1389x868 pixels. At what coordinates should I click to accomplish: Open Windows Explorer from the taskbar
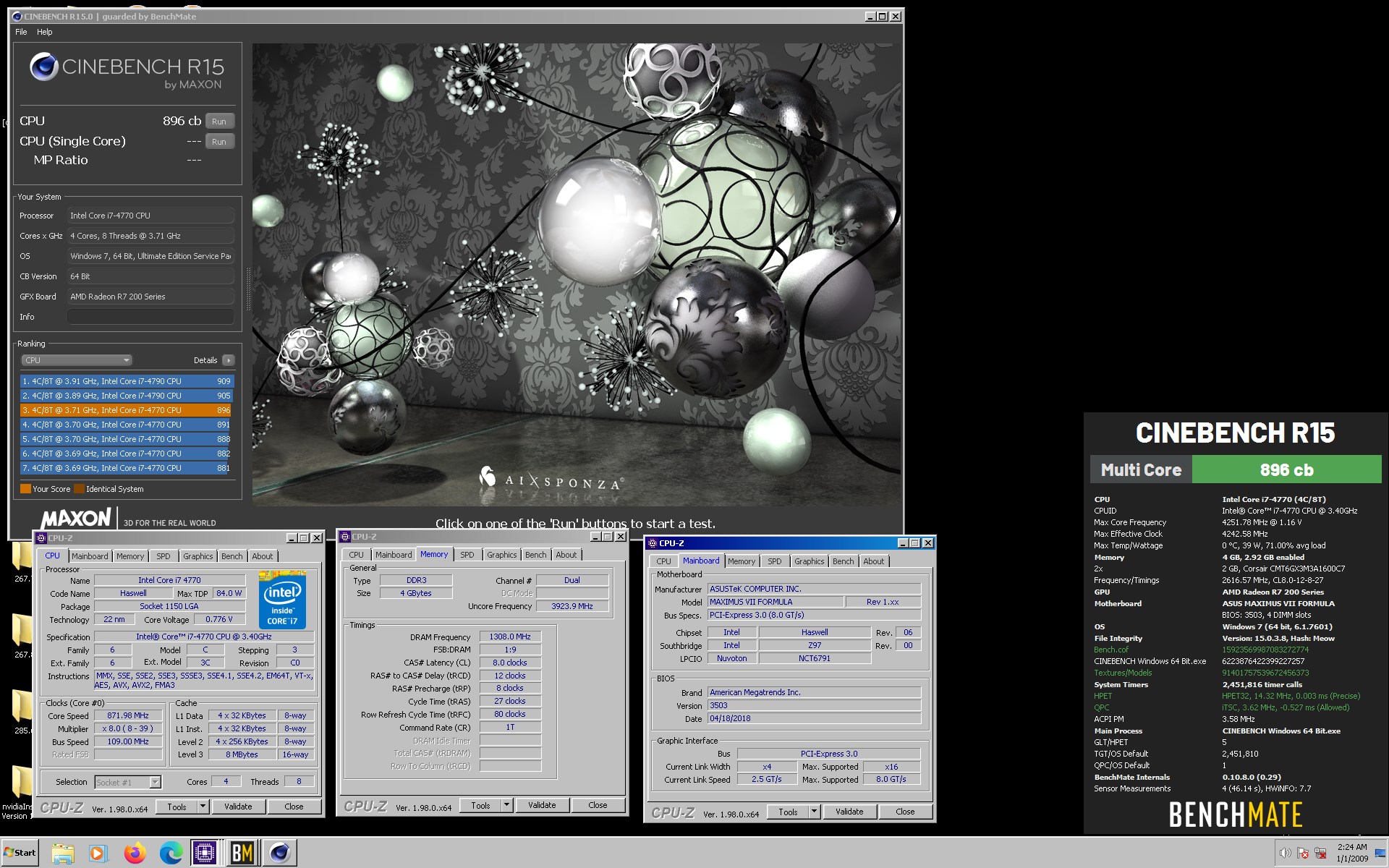63,854
